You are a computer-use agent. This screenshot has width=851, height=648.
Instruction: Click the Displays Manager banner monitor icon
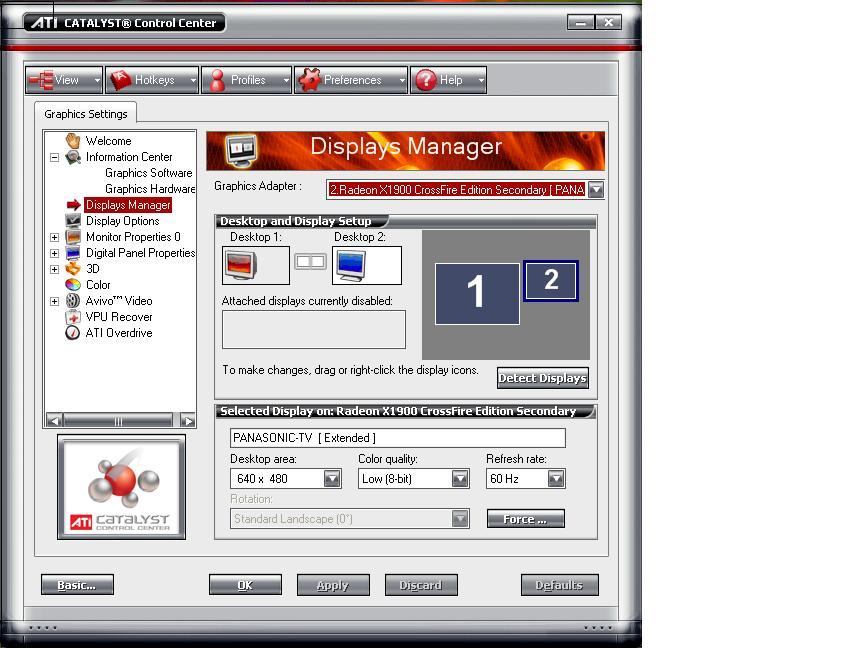[x=242, y=150]
